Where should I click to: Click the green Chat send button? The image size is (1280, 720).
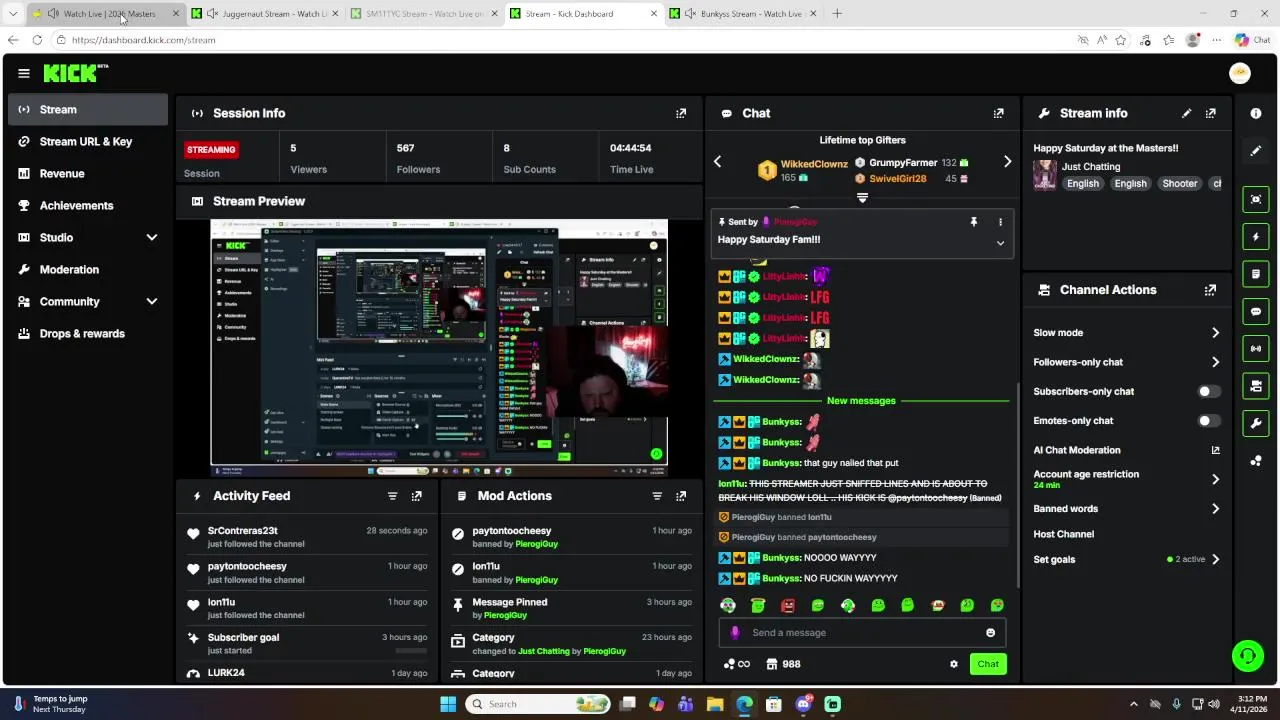click(988, 664)
